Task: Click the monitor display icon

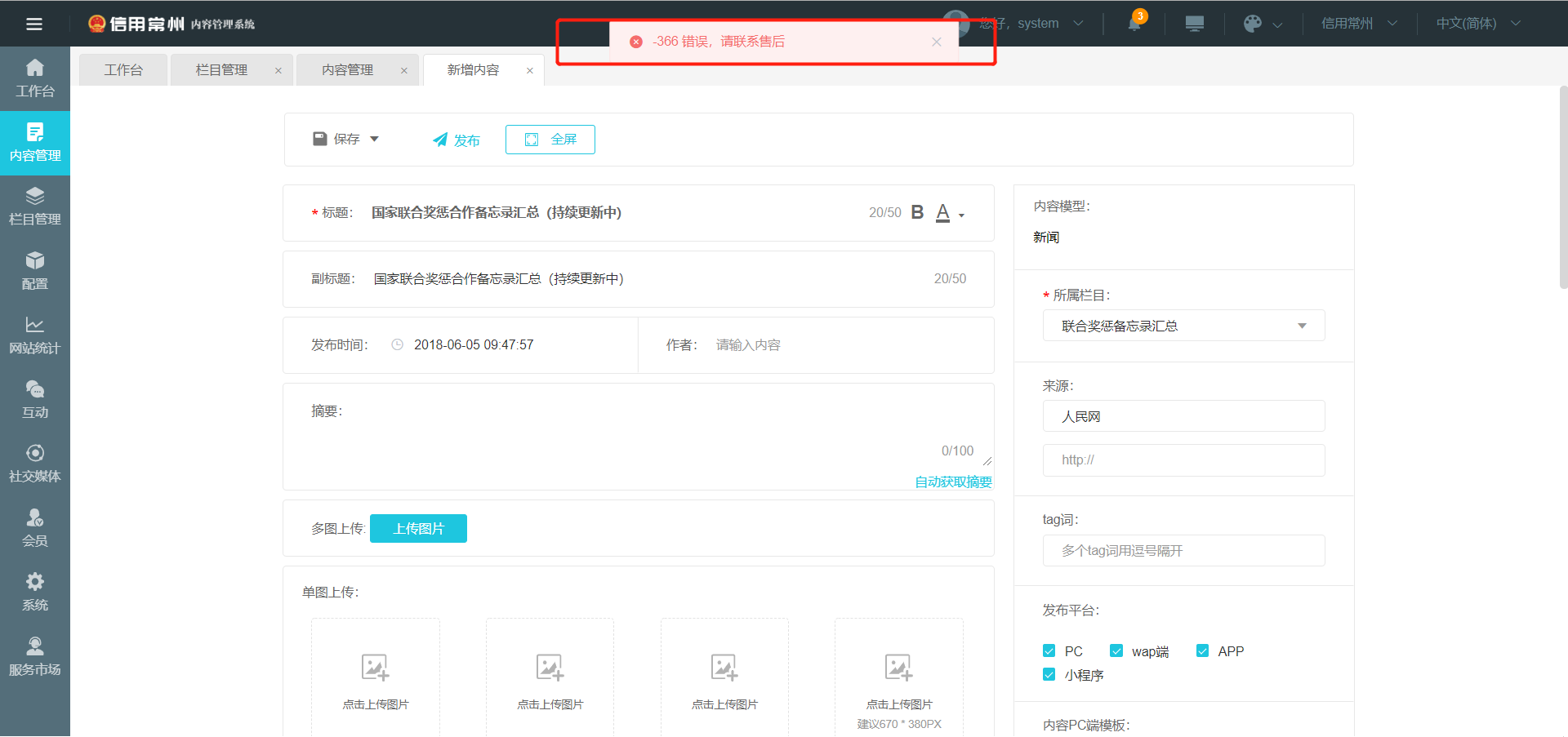Action: [1194, 24]
